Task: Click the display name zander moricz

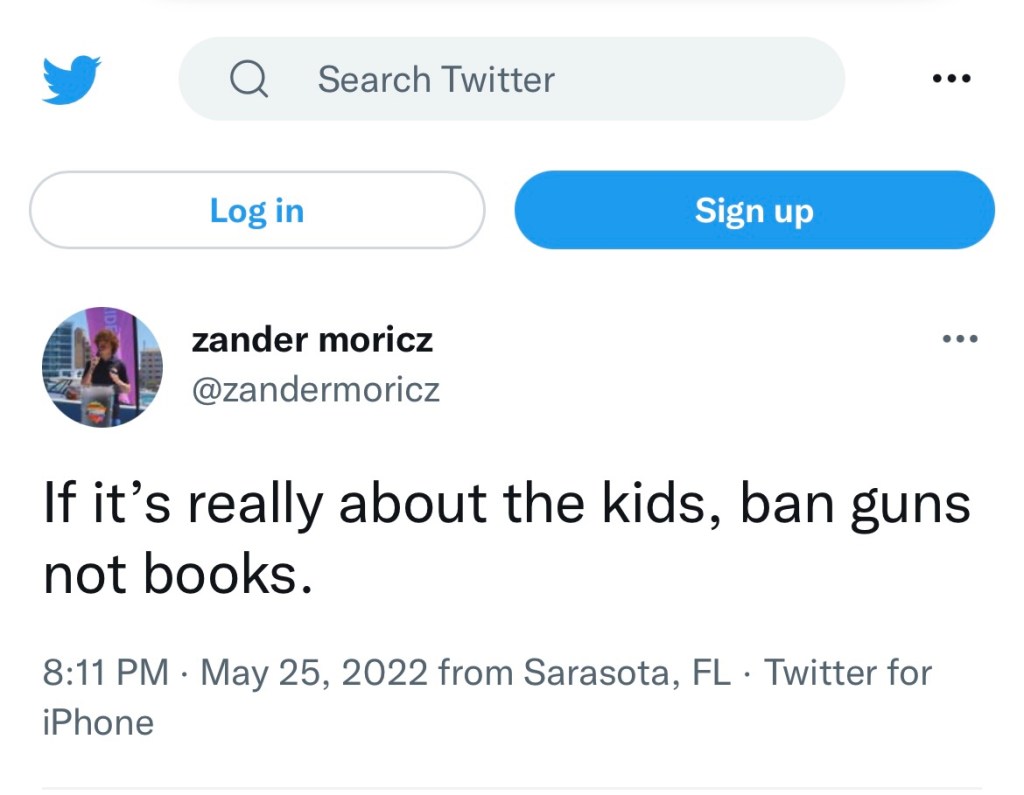Action: pos(312,340)
